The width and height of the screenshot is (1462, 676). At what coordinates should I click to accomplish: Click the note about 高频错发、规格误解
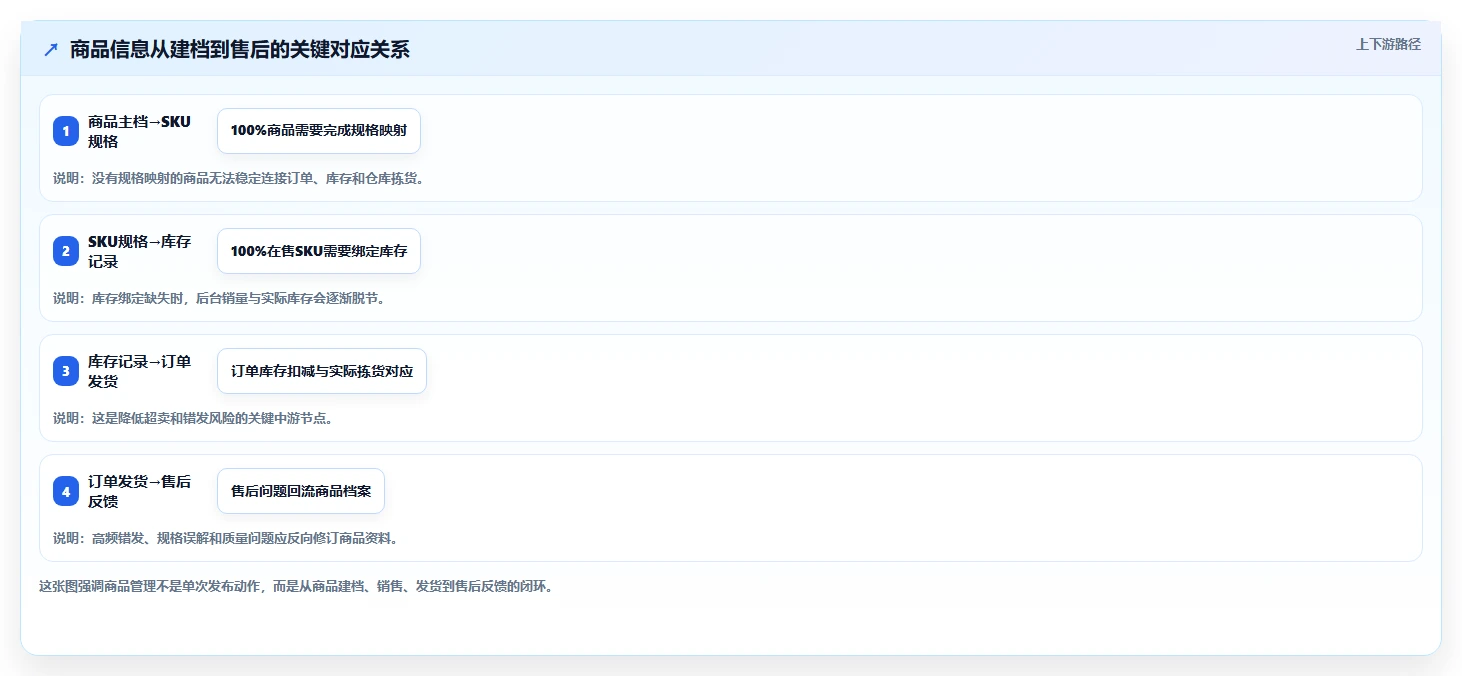coord(226,538)
